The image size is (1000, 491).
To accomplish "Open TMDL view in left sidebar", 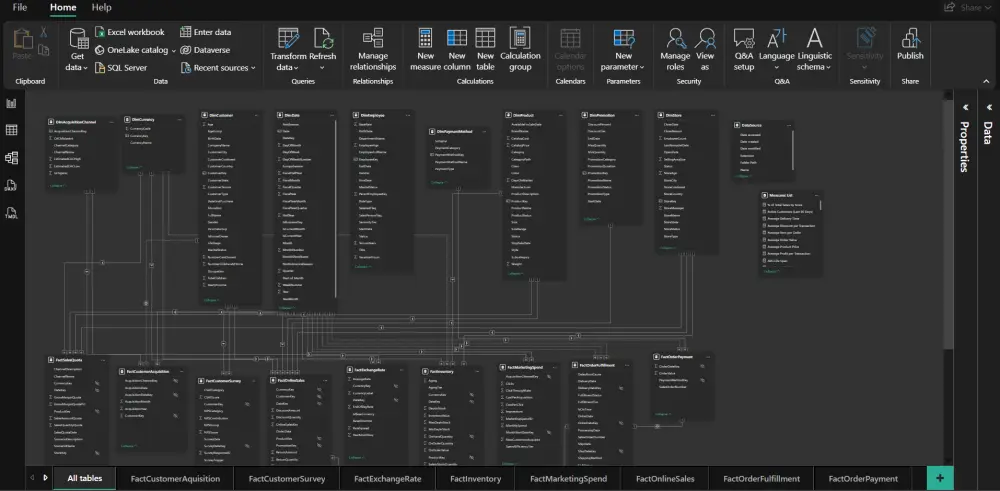I will [11, 212].
